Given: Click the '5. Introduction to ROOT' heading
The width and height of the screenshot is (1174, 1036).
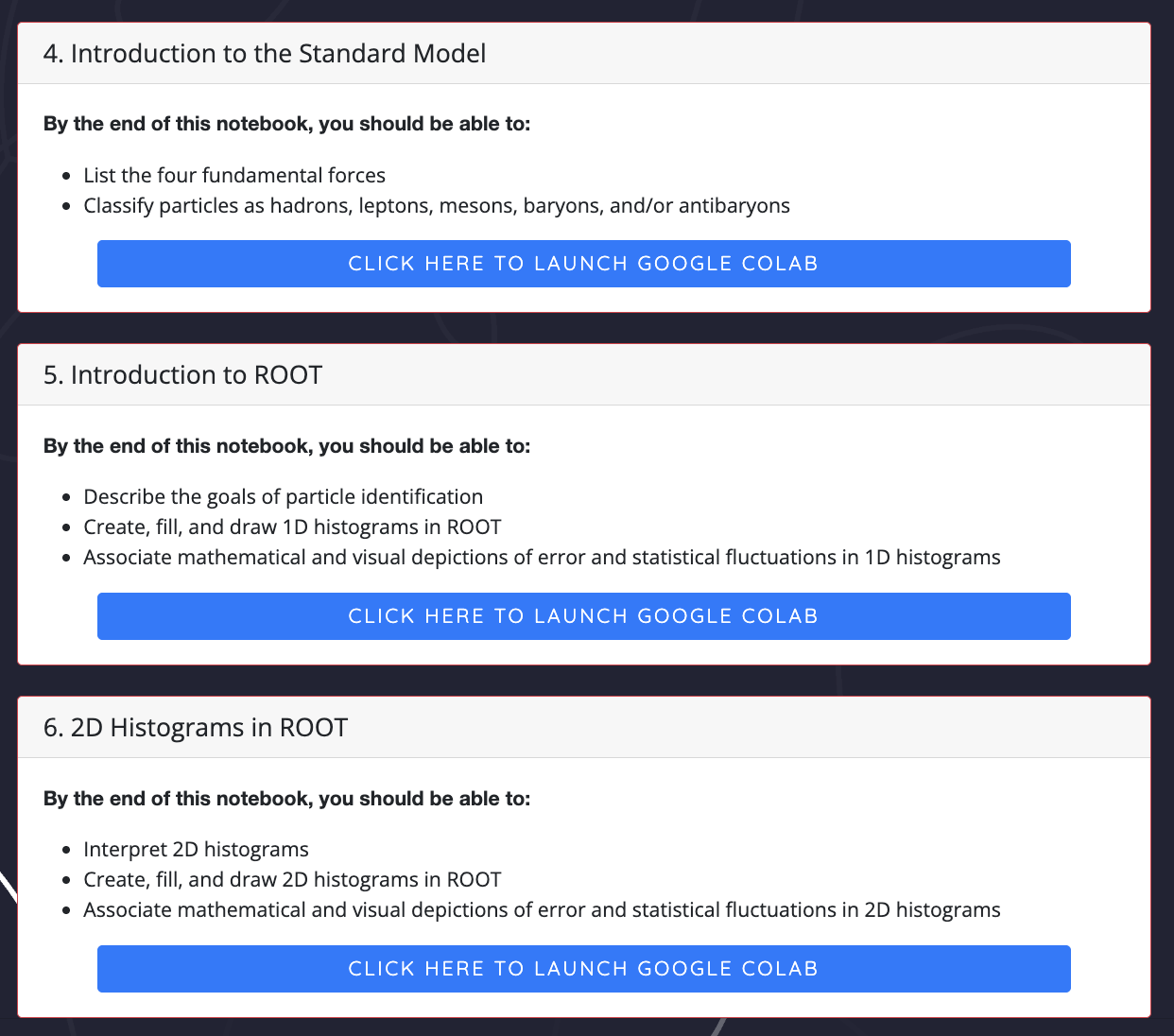Looking at the screenshot, I should [x=182, y=375].
